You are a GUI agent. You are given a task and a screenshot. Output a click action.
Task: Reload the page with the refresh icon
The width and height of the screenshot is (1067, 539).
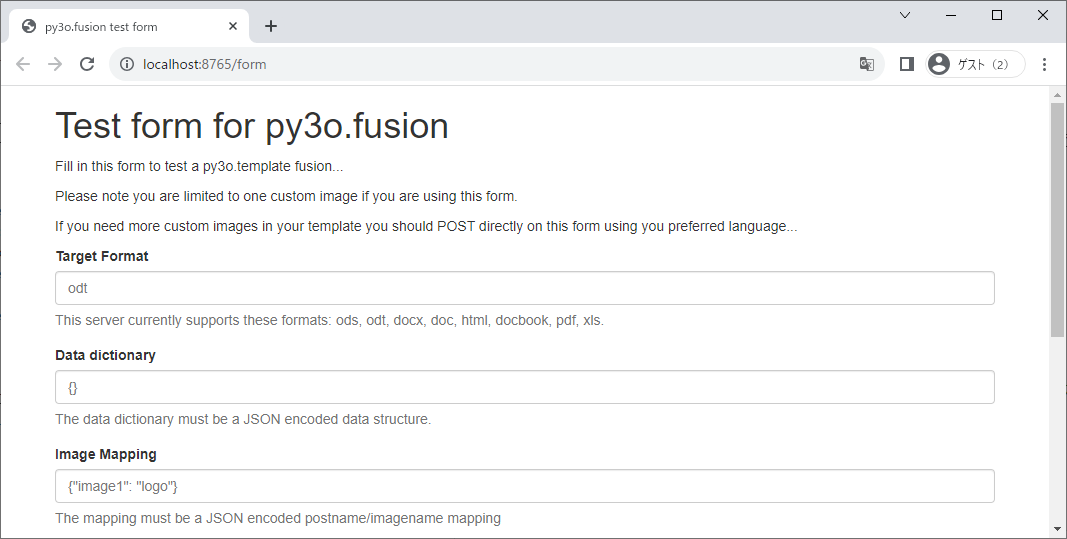(x=87, y=64)
